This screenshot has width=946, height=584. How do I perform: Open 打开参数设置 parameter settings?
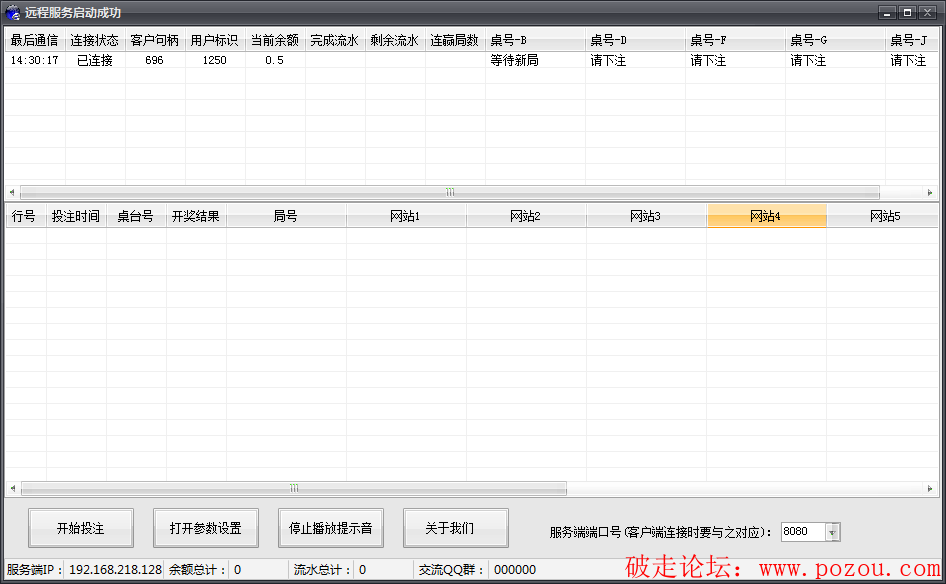206,528
